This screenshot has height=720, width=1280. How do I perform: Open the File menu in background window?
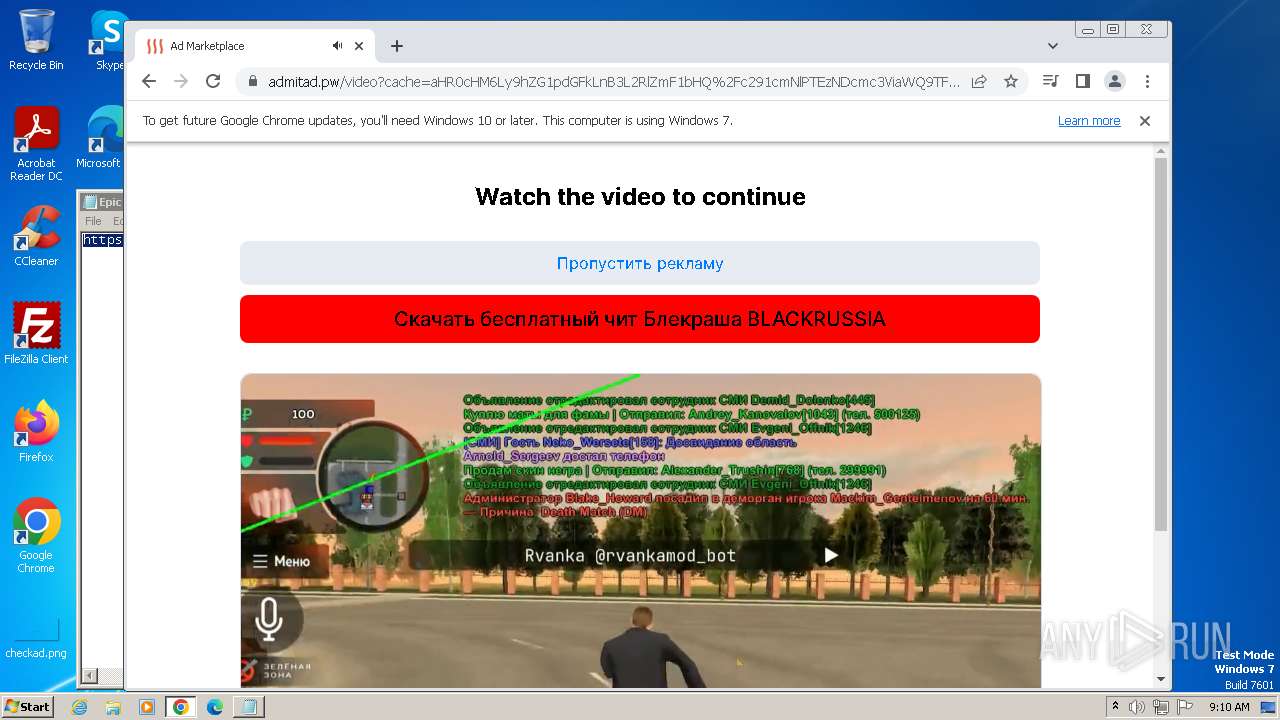(x=93, y=221)
